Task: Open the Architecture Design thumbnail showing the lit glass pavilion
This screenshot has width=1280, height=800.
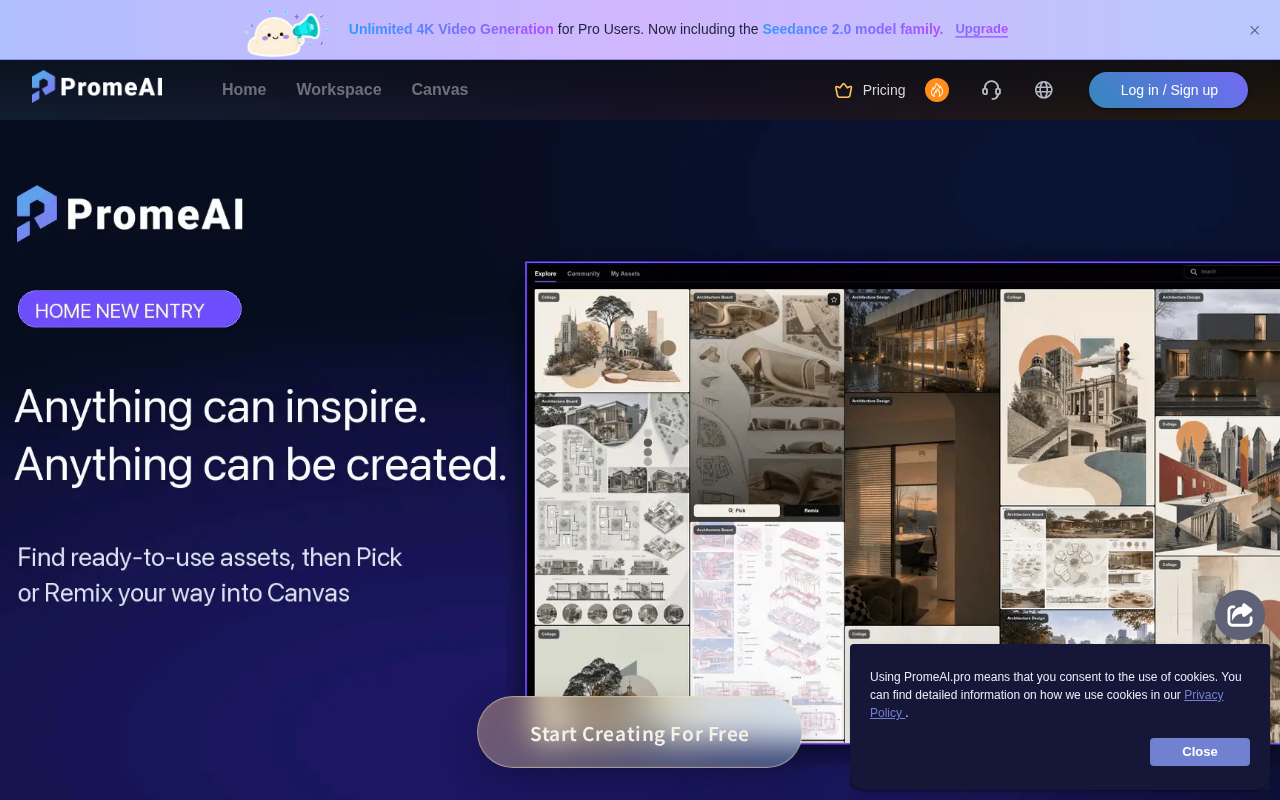Action: click(x=922, y=341)
